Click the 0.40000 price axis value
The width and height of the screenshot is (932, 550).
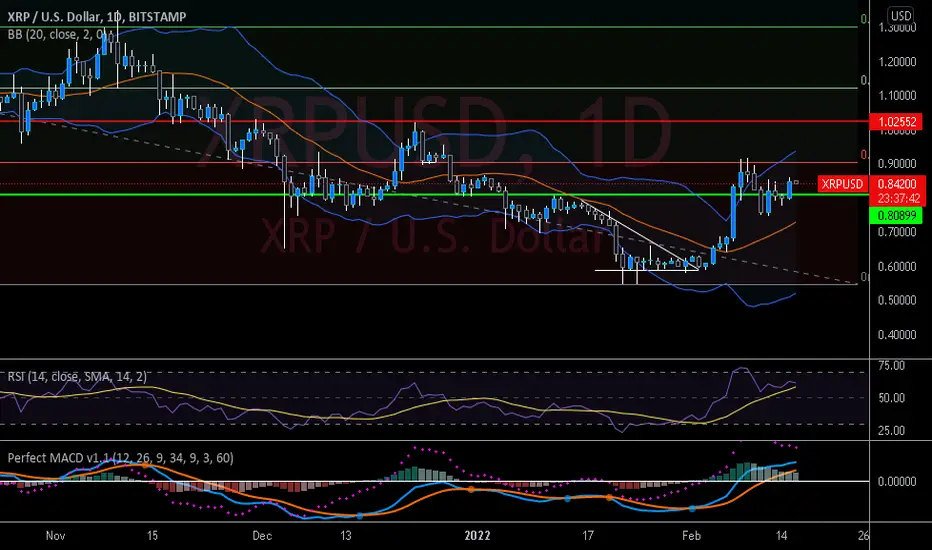(897, 335)
